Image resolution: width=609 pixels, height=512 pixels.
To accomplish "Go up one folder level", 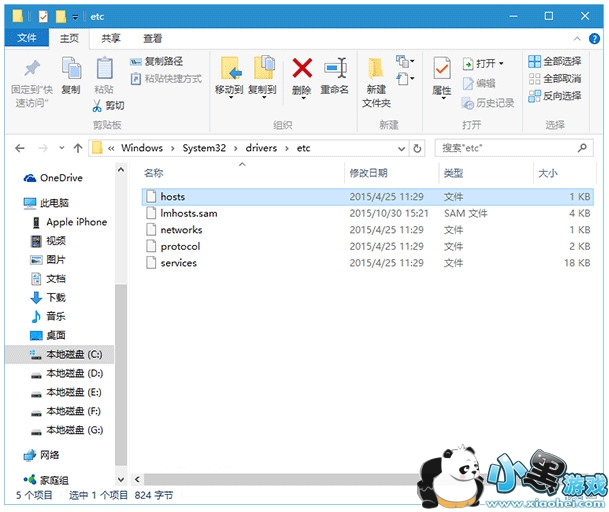I will 78,148.
